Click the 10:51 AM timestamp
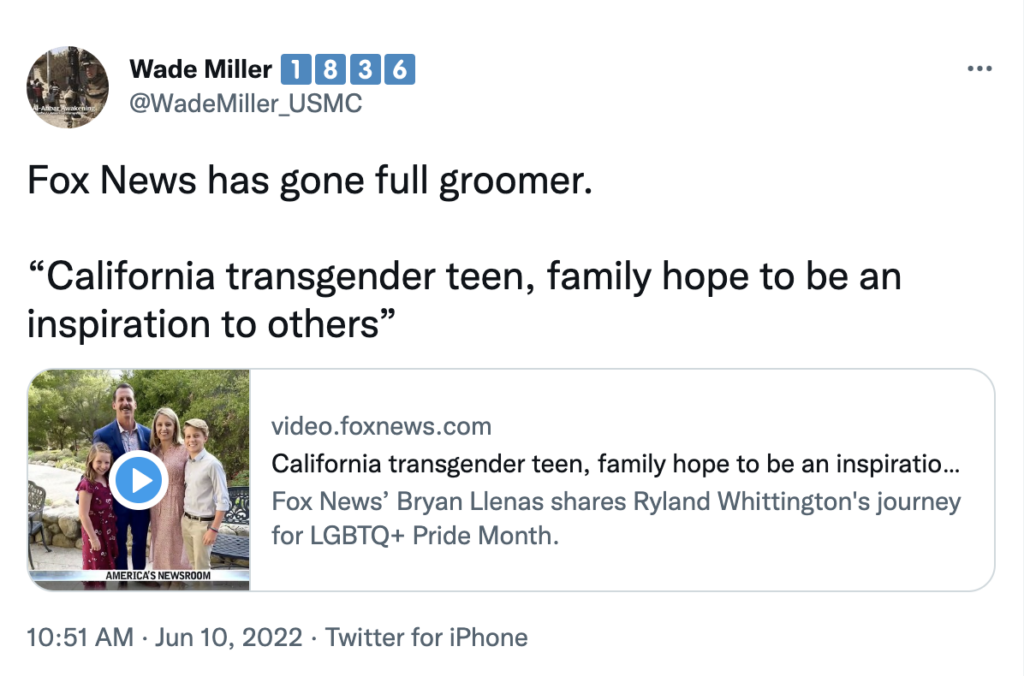This screenshot has width=1024, height=676. tap(80, 637)
